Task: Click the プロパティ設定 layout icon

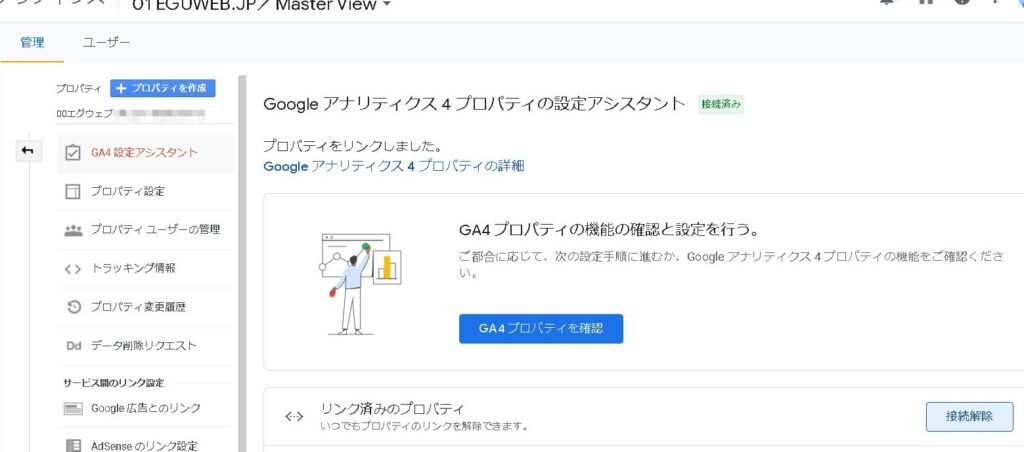Action: (x=73, y=191)
